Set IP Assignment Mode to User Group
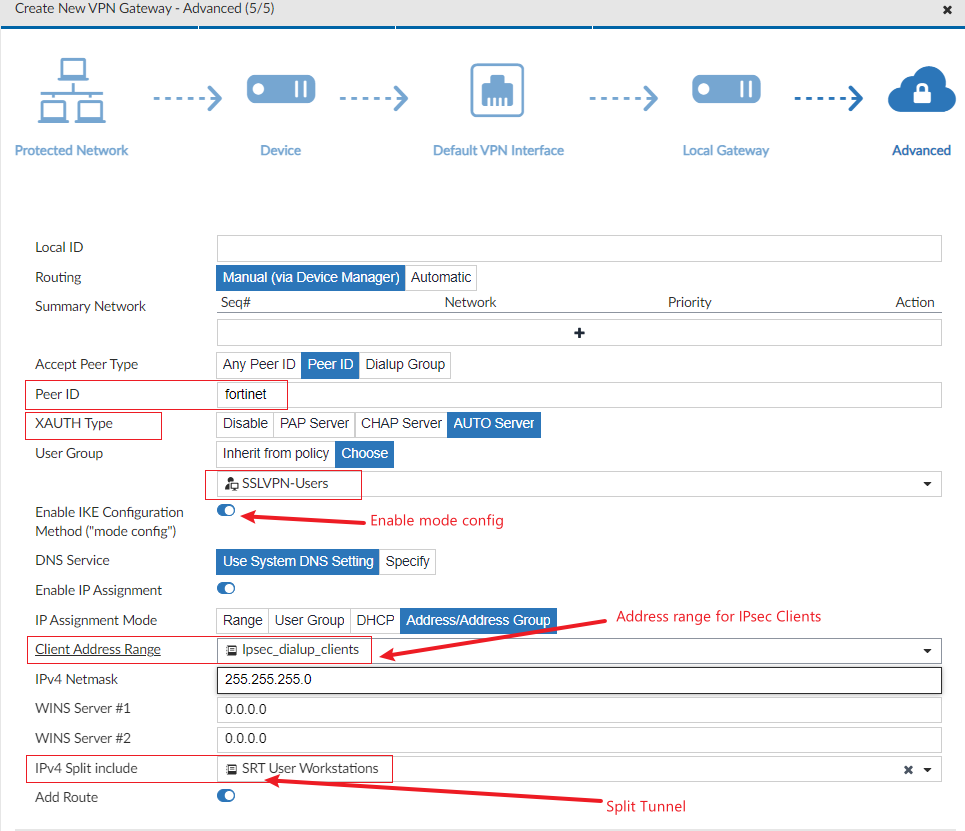The image size is (965, 831). pyautogui.click(x=309, y=620)
